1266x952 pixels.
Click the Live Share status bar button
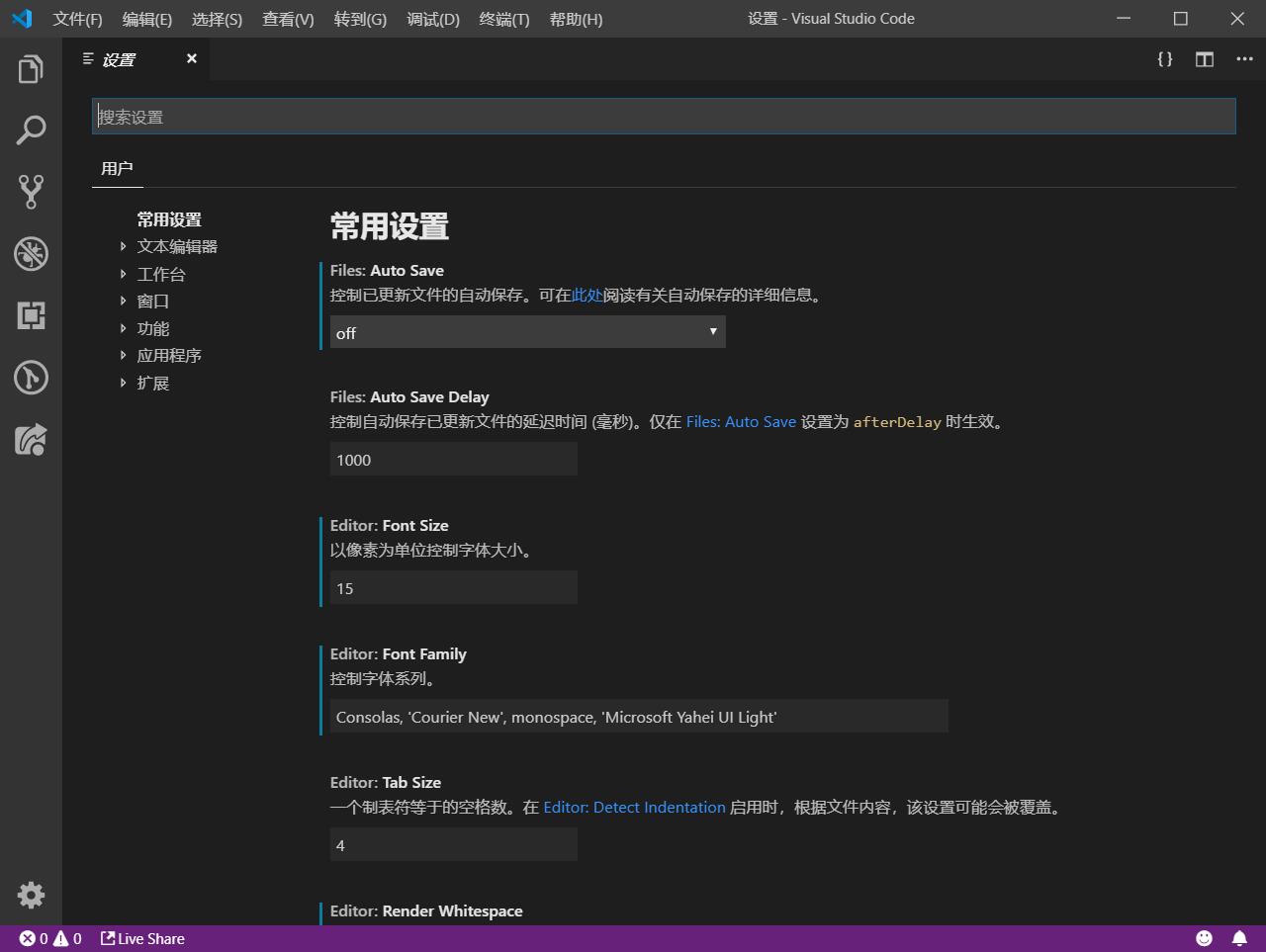tap(142, 938)
